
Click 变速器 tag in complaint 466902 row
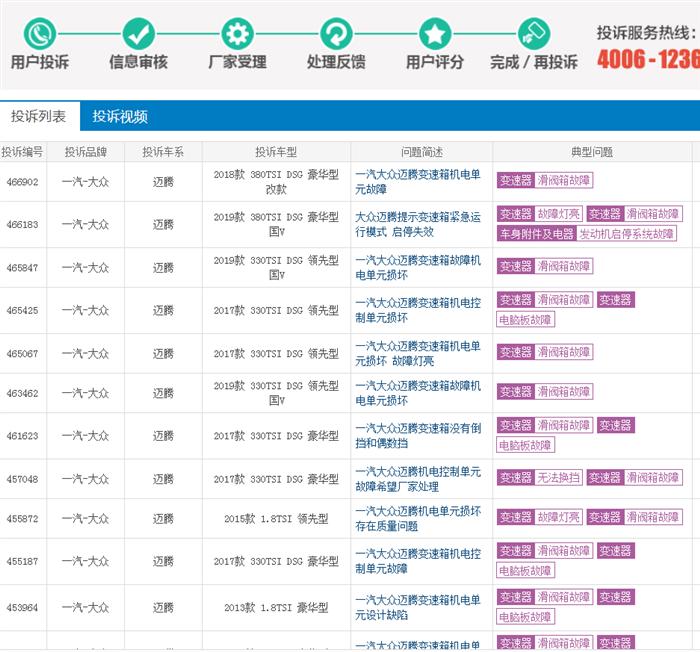click(x=516, y=181)
